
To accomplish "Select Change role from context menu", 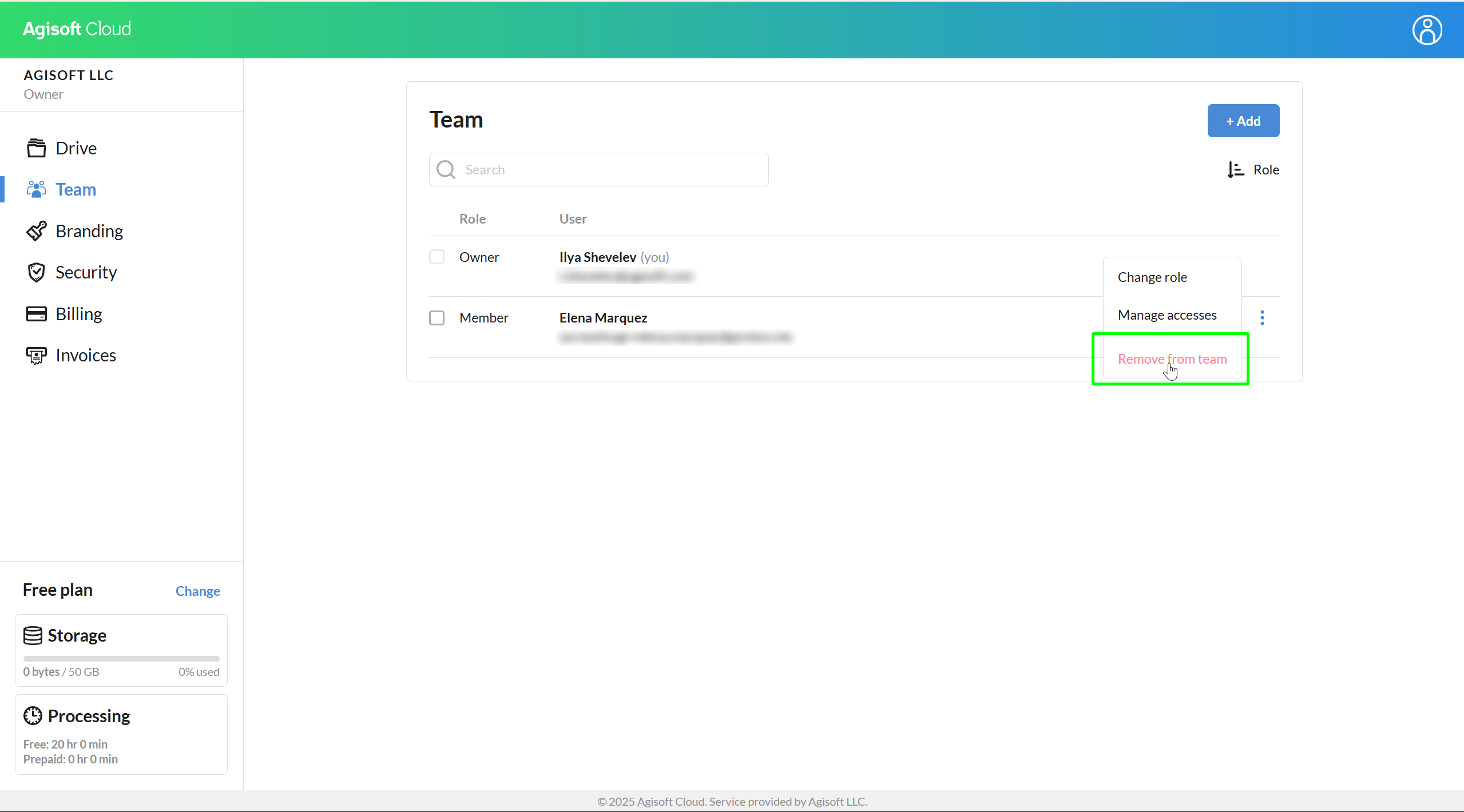I will click(1152, 277).
